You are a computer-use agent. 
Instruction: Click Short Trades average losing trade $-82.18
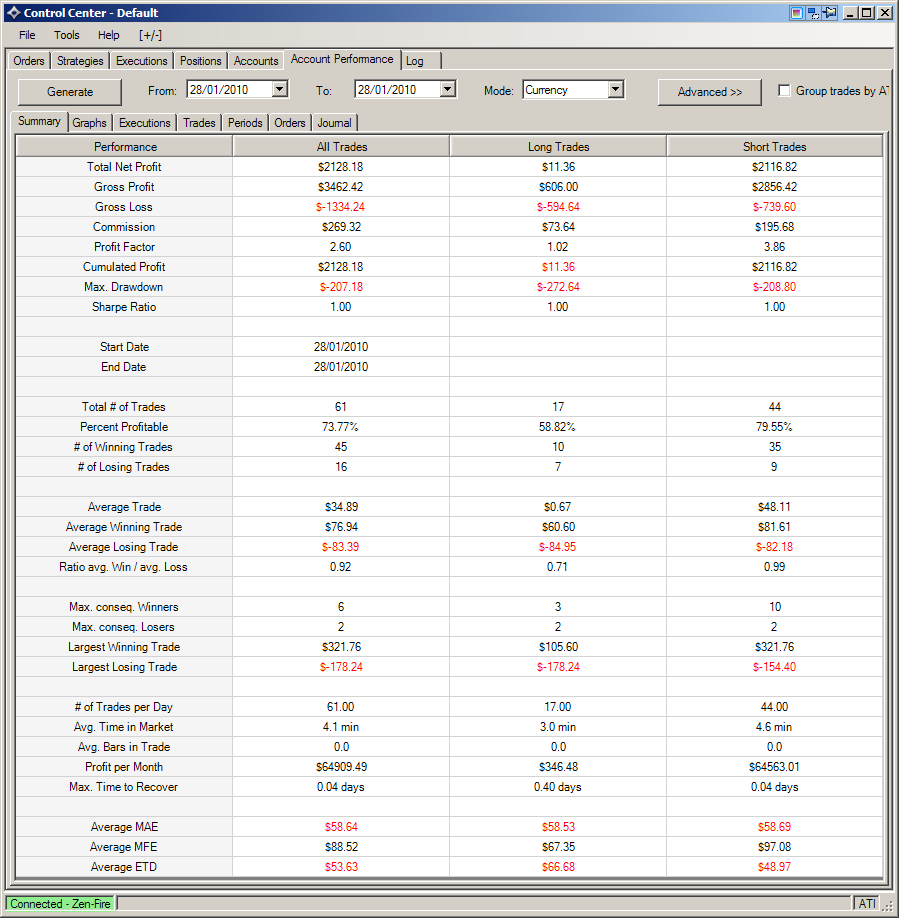coord(774,547)
